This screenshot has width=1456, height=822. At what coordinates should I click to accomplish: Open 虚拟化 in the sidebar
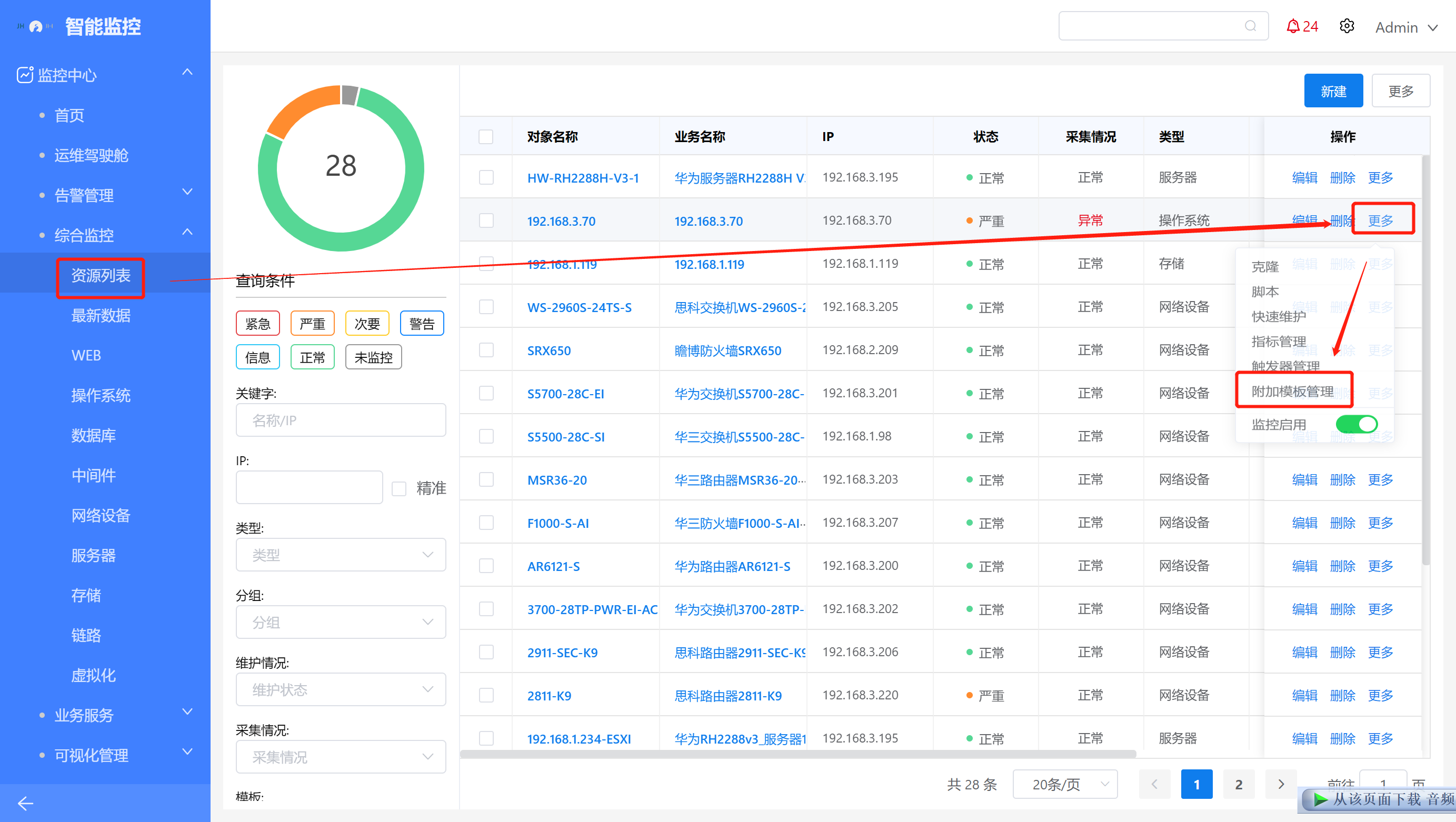[93, 675]
